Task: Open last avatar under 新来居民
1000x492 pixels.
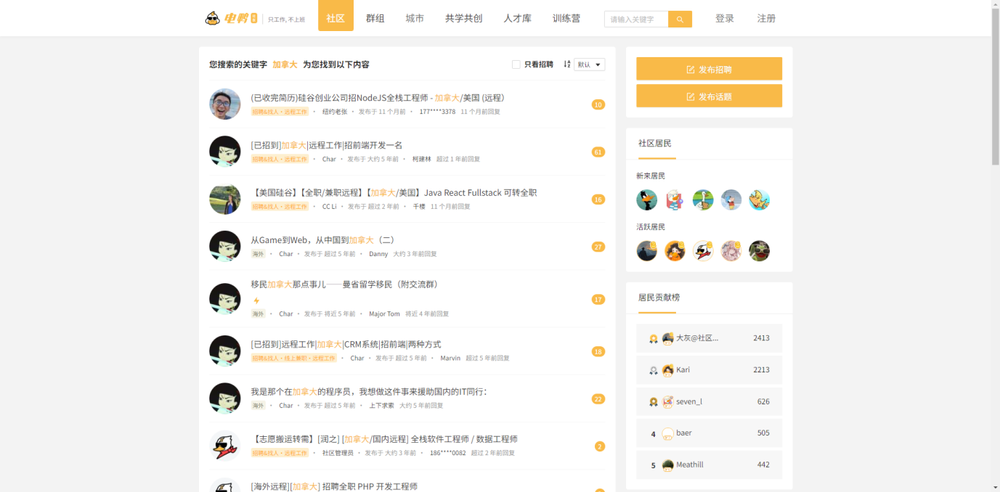Action: pyautogui.click(x=759, y=200)
